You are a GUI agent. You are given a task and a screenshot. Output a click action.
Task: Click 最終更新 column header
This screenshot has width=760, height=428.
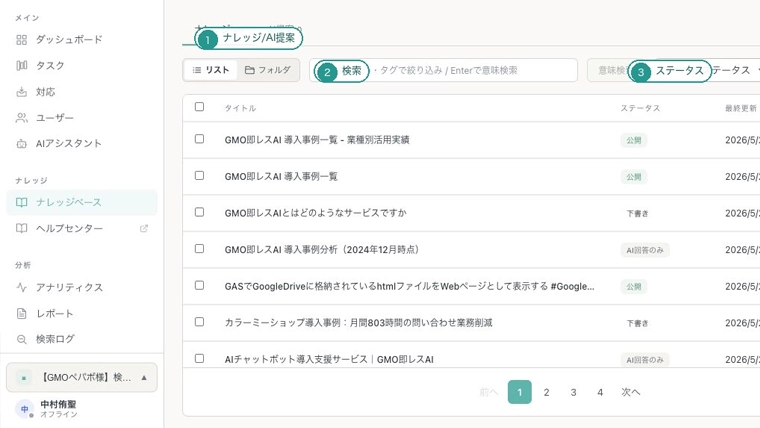tap(741, 108)
